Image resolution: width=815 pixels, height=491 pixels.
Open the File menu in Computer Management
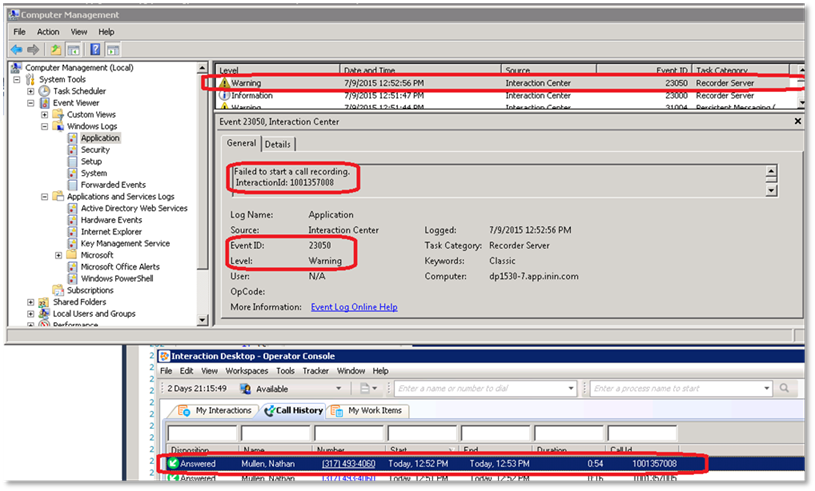19,32
